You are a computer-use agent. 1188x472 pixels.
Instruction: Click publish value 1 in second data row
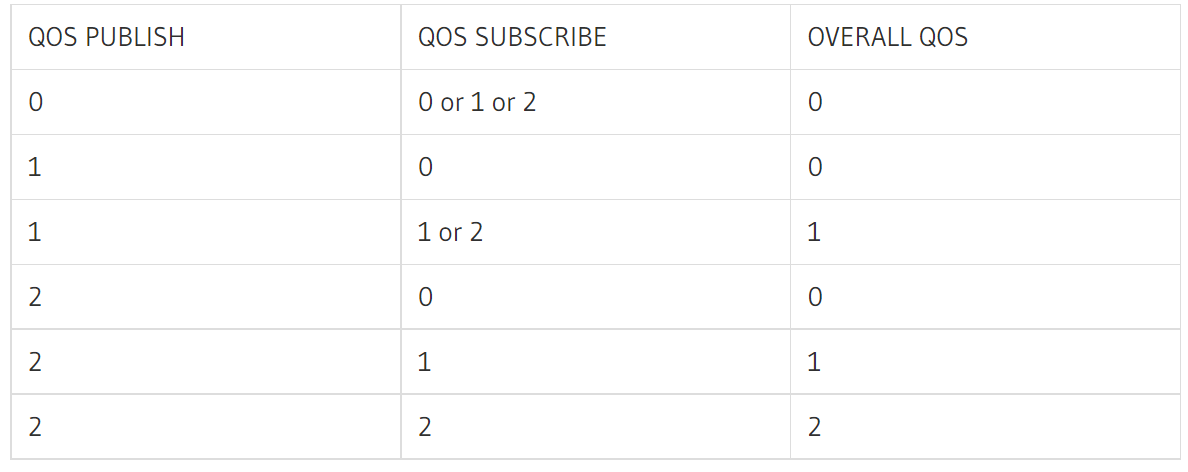point(35,167)
